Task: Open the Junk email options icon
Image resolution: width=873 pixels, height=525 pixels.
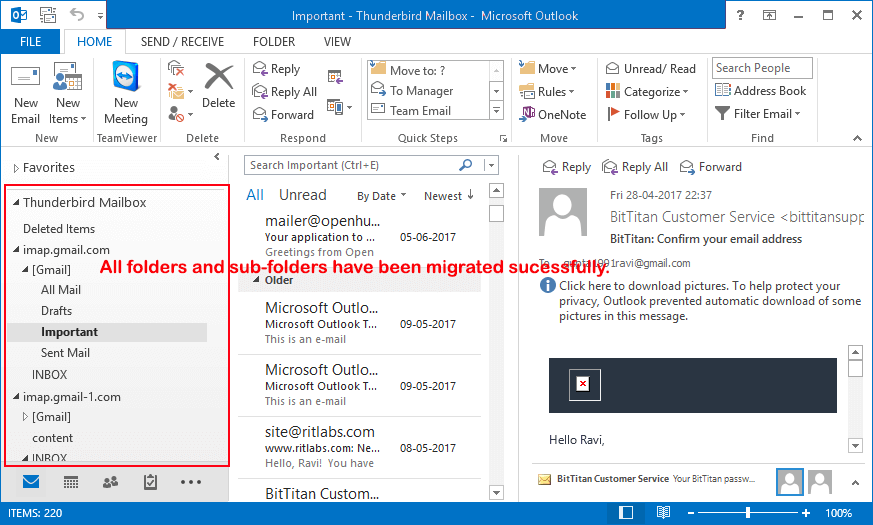Action: tap(180, 115)
